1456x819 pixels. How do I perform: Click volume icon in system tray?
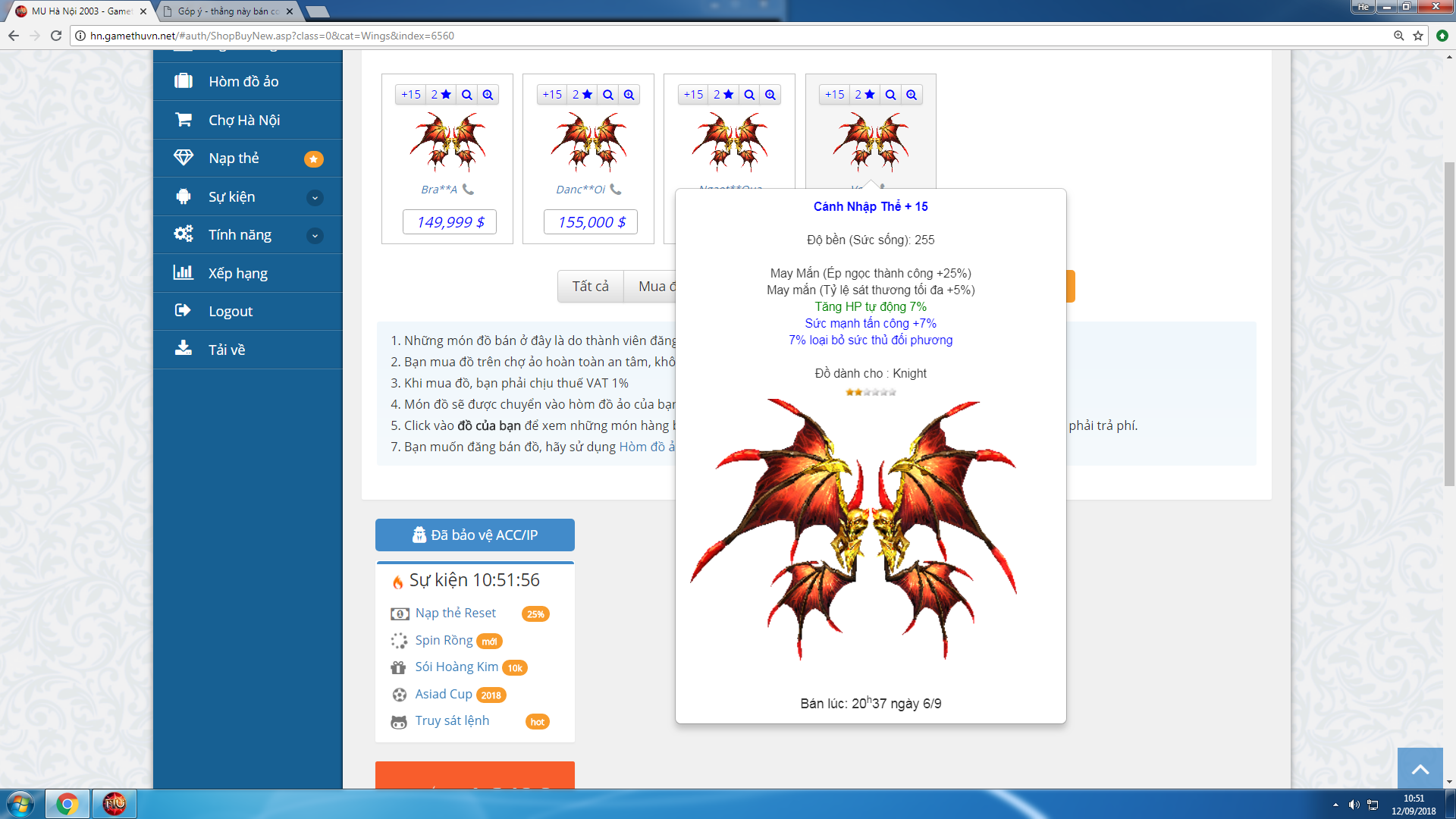[1354, 805]
